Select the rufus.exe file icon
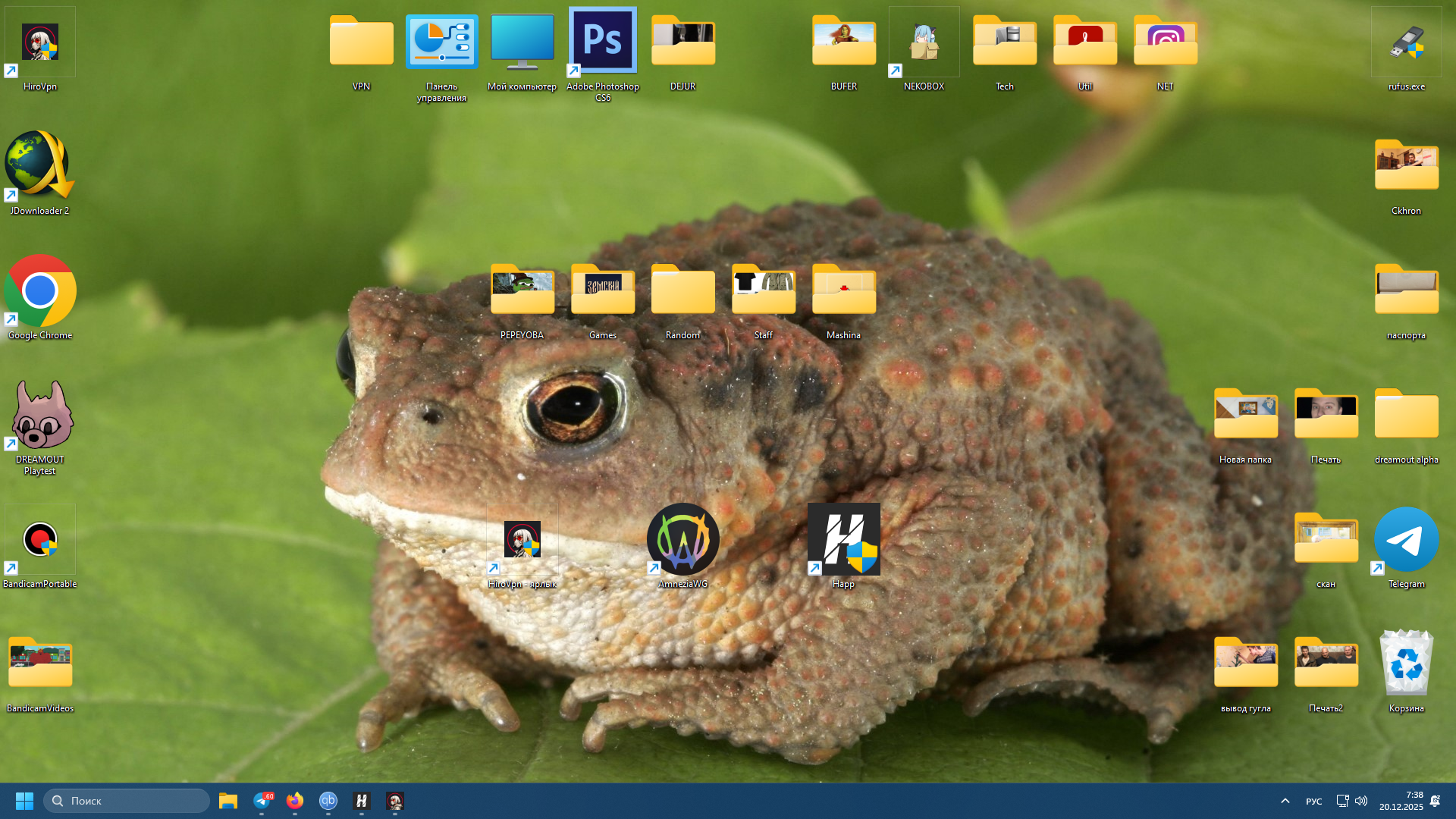Screen dimensions: 1456x819 (x=1406, y=42)
